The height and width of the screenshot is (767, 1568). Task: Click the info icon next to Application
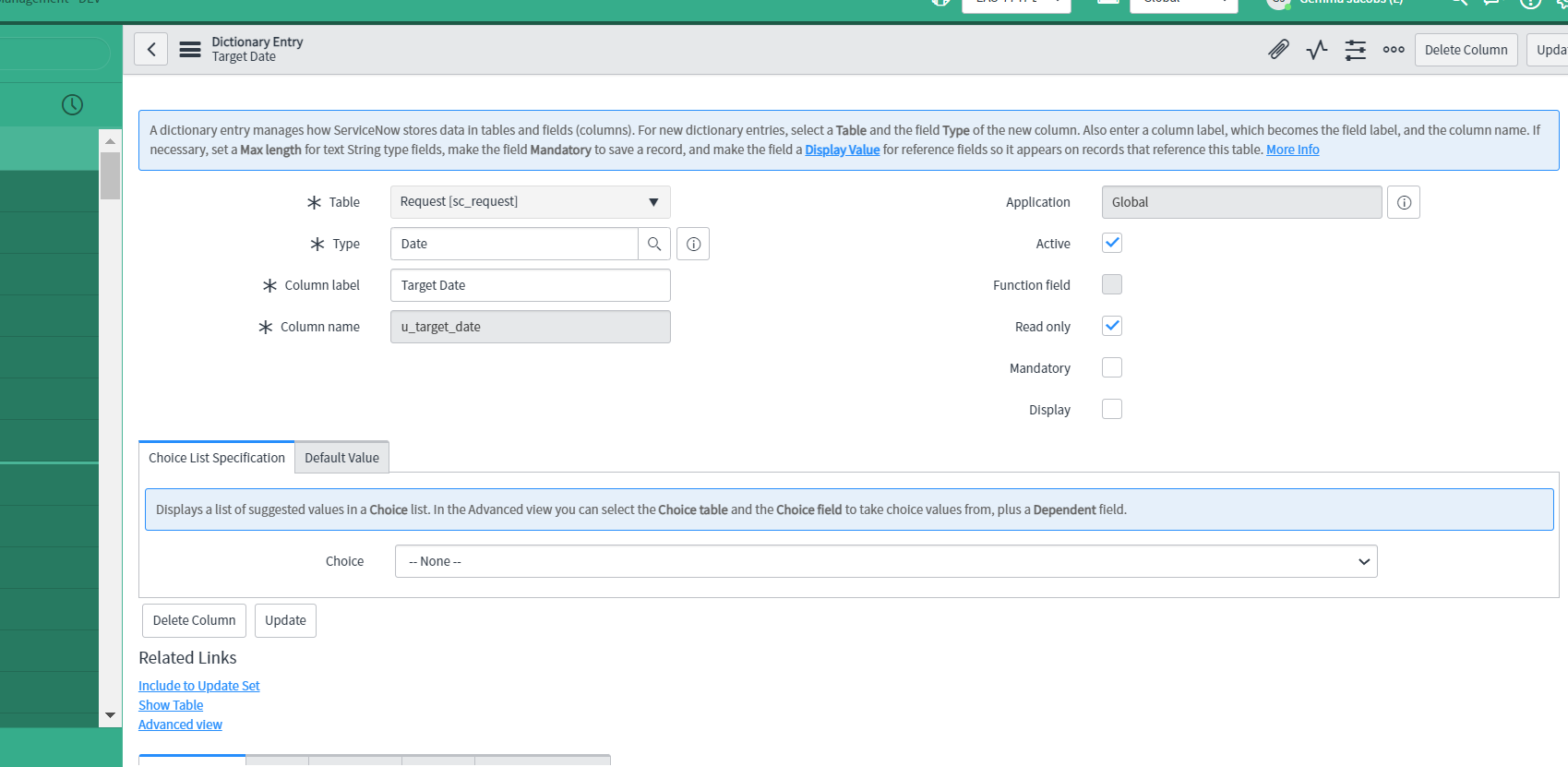pyautogui.click(x=1404, y=202)
